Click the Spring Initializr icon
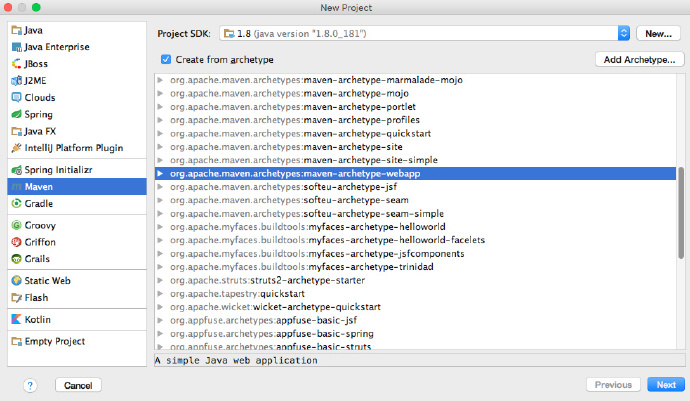This screenshot has width=690, height=401. [17, 170]
